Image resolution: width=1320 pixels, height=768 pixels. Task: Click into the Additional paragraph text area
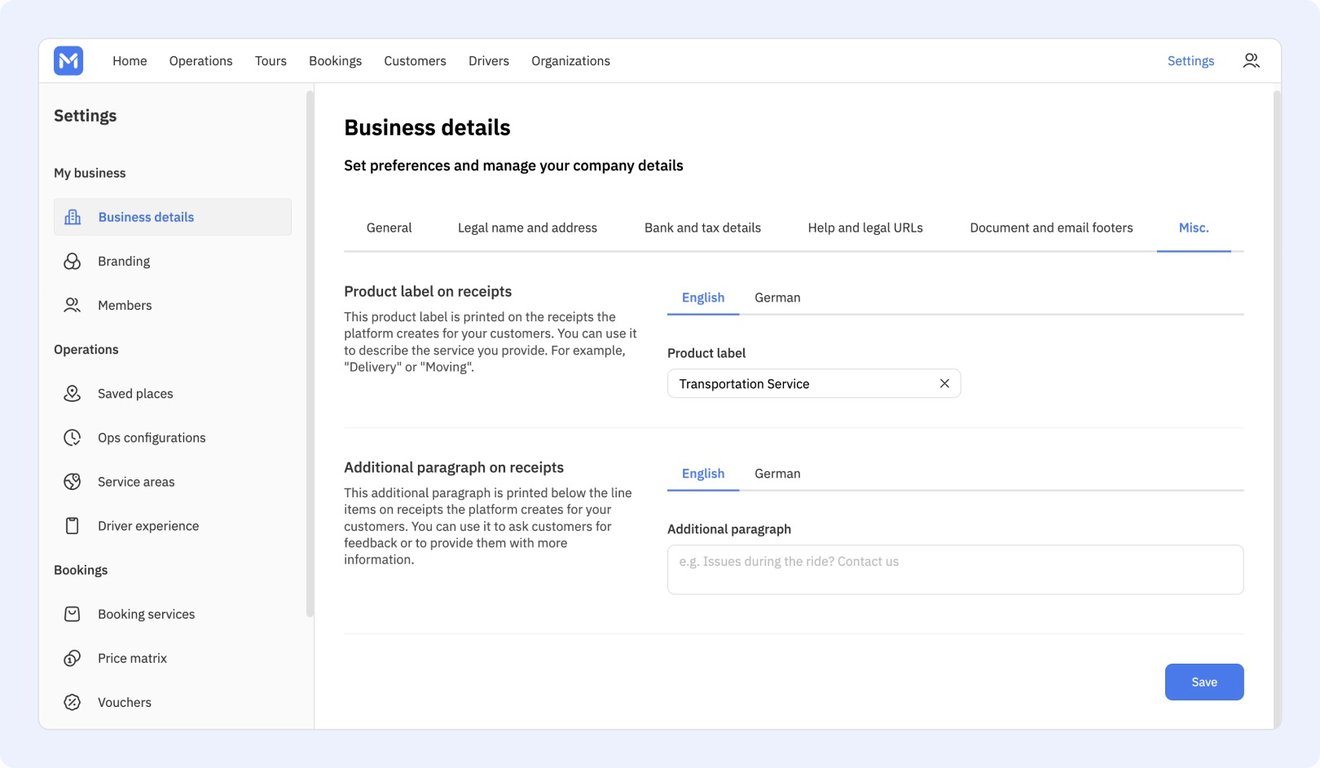955,570
